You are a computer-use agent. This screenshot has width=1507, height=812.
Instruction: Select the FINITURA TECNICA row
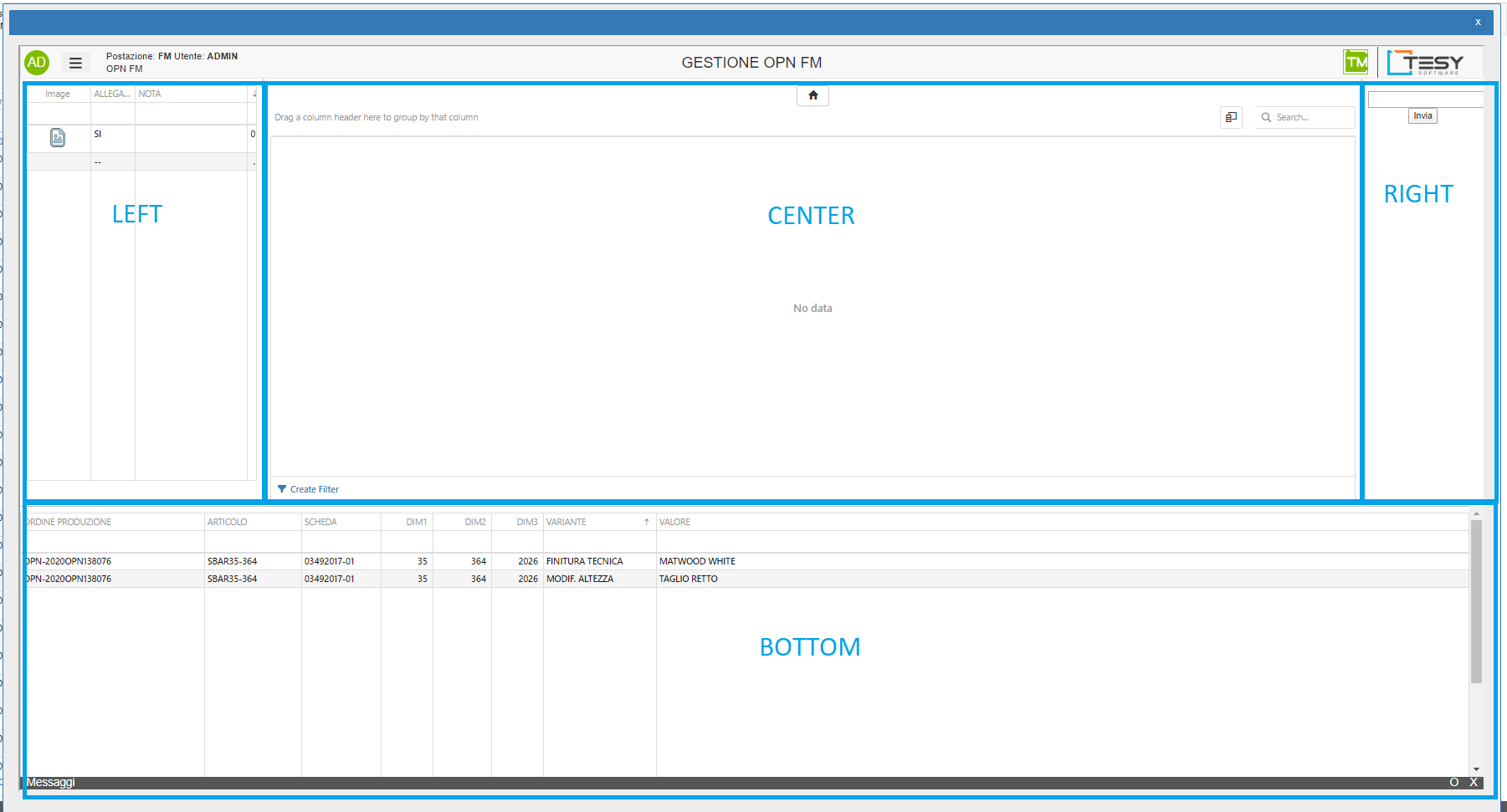[584, 561]
